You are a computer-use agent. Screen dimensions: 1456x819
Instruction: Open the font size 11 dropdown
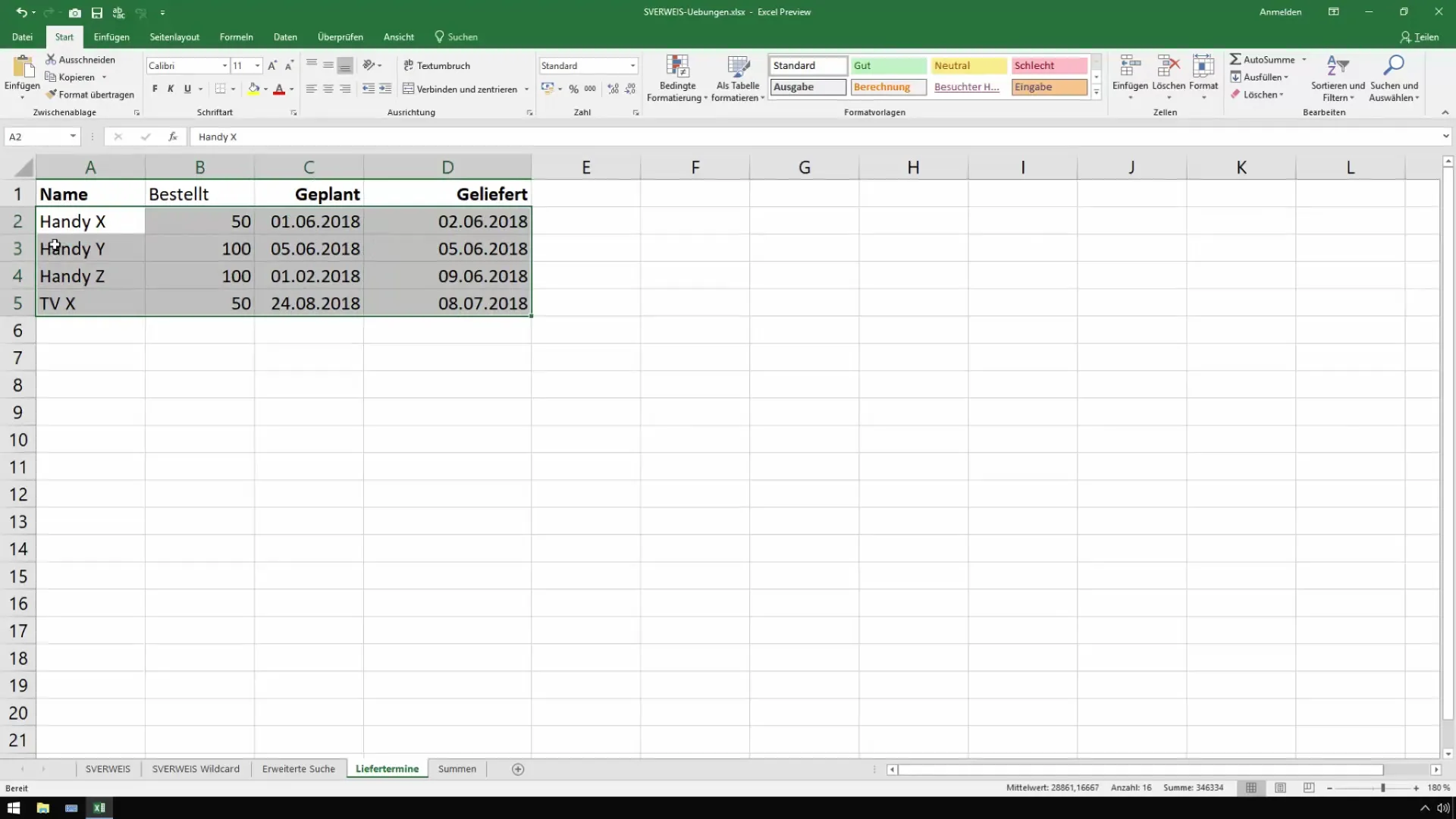258,65
